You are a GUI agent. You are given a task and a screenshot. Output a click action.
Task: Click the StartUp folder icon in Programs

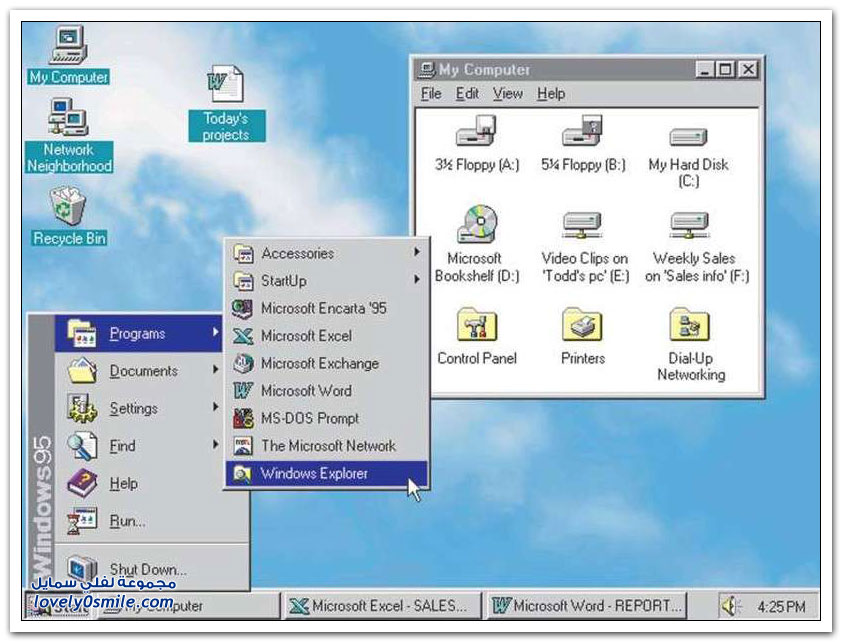(243, 280)
